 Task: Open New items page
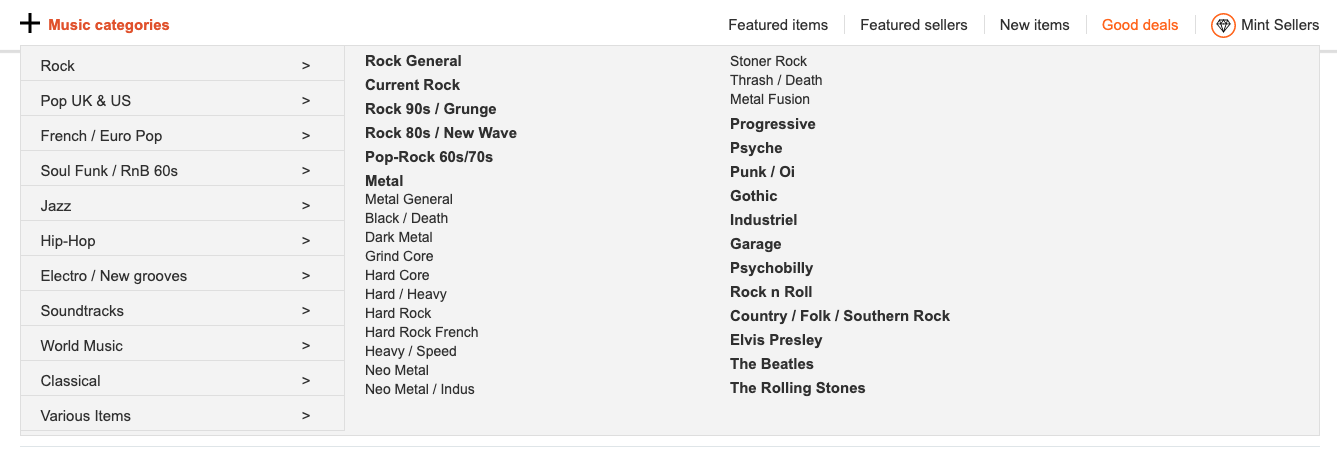pyautogui.click(x=1035, y=25)
